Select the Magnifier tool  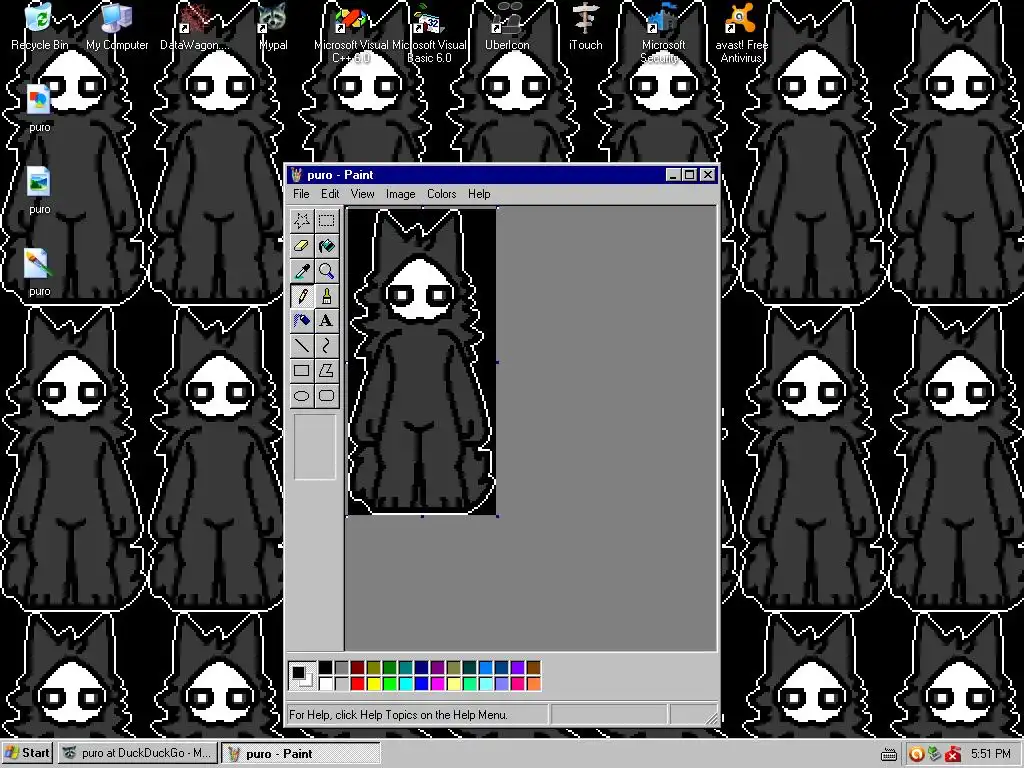tap(327, 270)
